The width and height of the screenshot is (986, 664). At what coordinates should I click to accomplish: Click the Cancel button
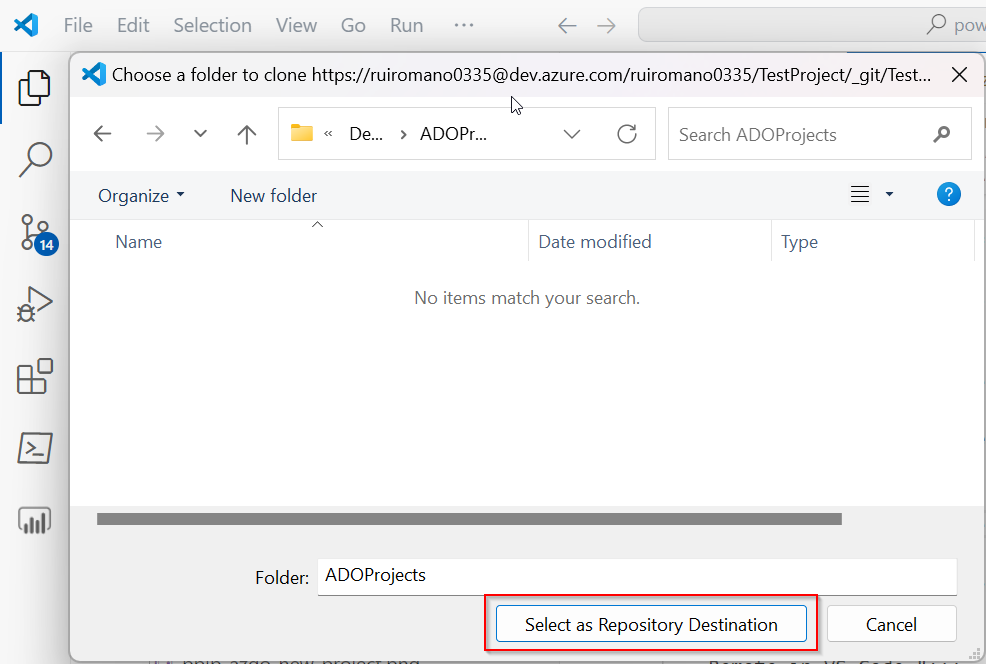pyautogui.click(x=891, y=623)
